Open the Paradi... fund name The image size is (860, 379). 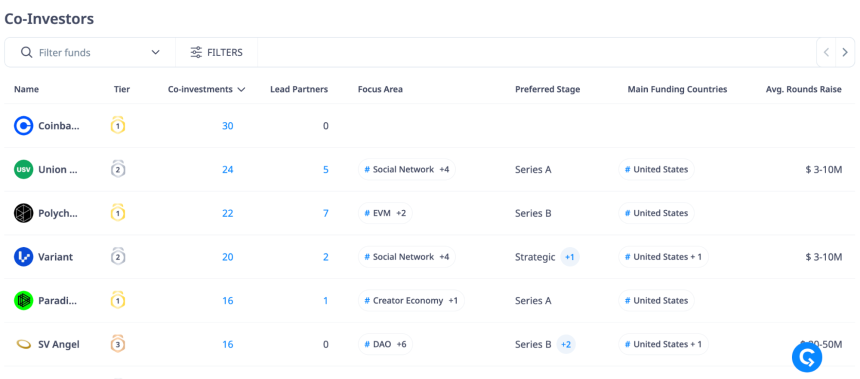58,301
